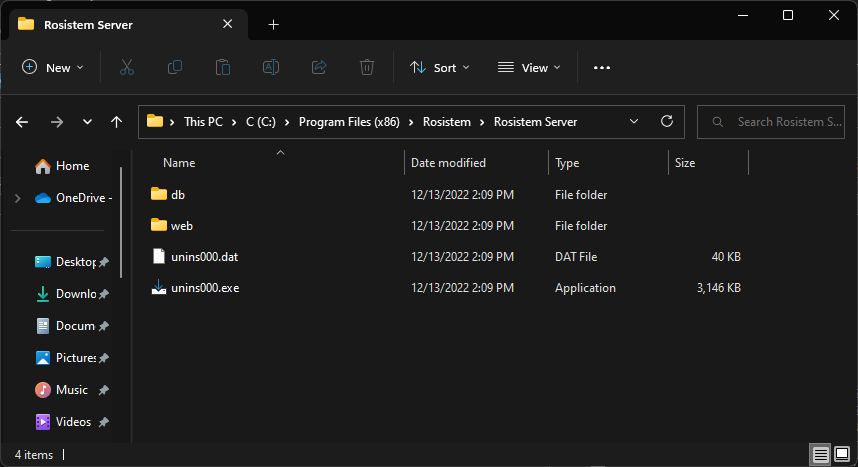Switch to large thumbnails view toggle
This screenshot has height=467, width=858.
(x=842, y=455)
